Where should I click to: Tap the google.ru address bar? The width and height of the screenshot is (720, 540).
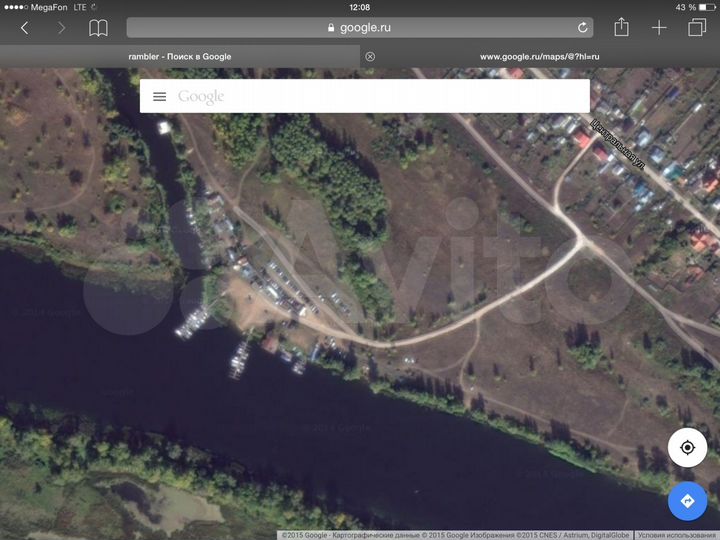pyautogui.click(x=360, y=28)
